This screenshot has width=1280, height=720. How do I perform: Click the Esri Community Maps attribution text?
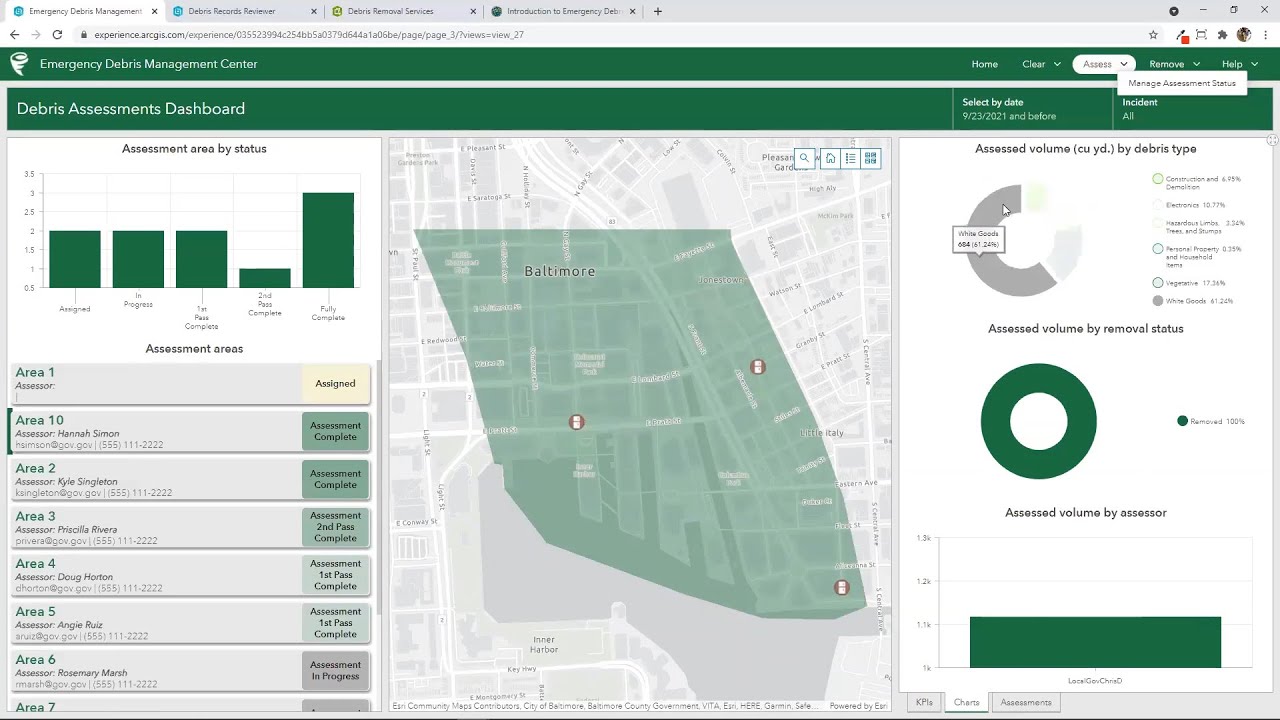[607, 706]
